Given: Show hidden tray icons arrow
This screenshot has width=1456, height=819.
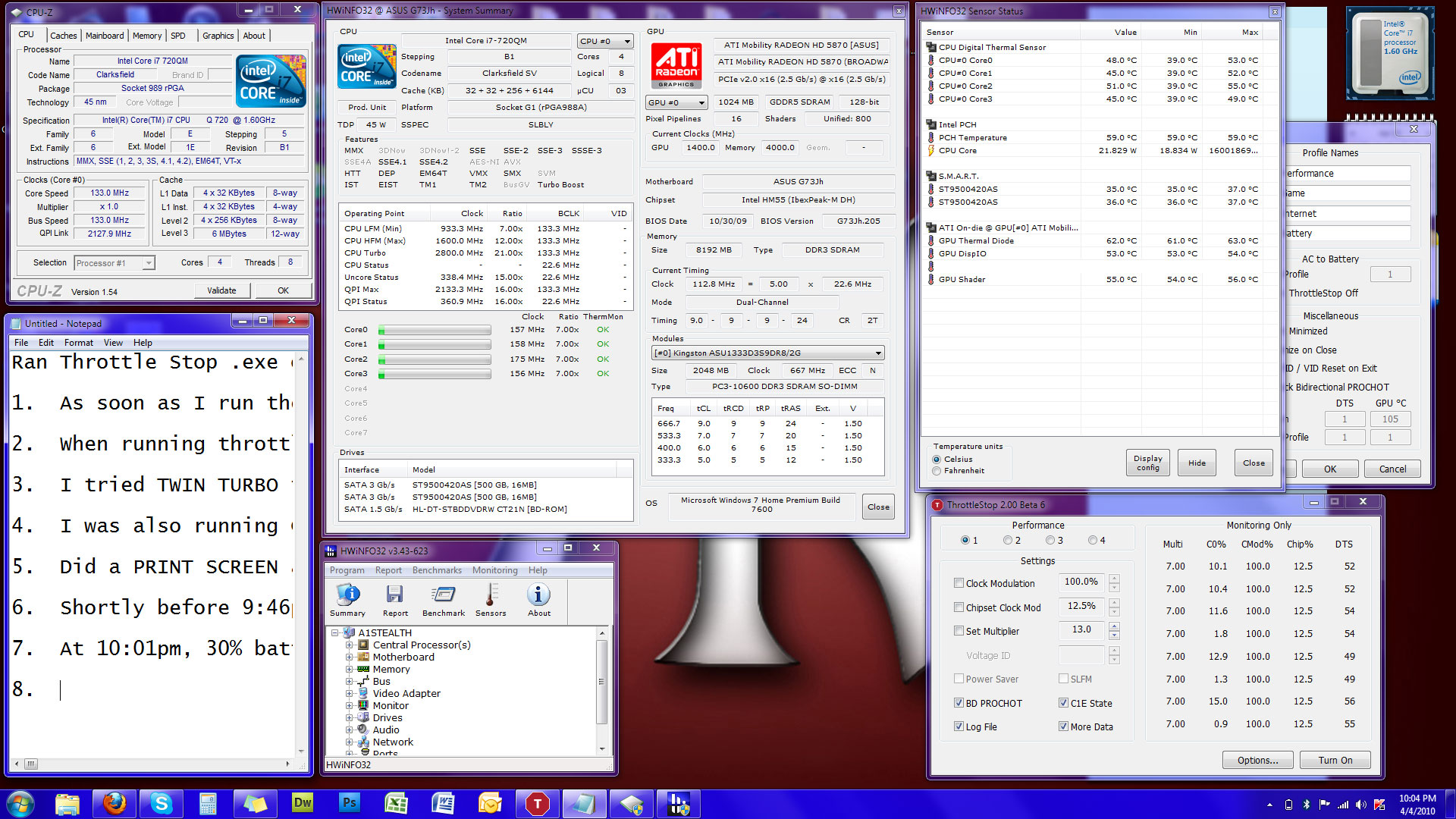Looking at the screenshot, I should [x=1269, y=805].
